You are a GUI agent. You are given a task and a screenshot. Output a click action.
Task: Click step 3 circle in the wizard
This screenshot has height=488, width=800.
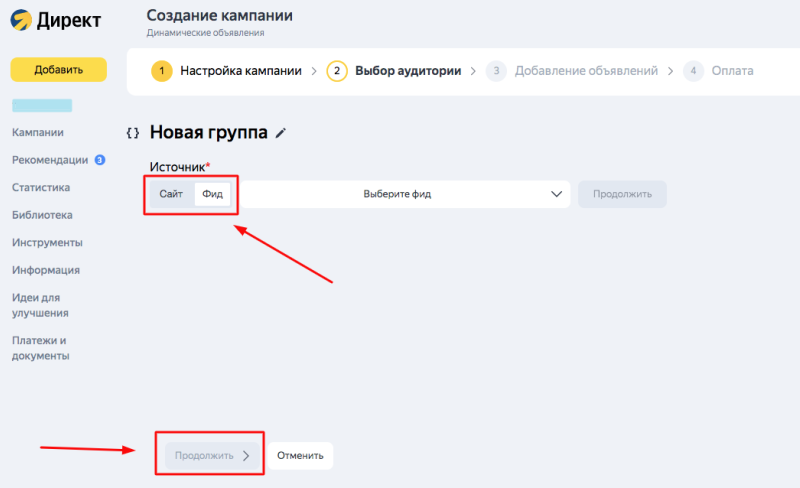point(496,71)
